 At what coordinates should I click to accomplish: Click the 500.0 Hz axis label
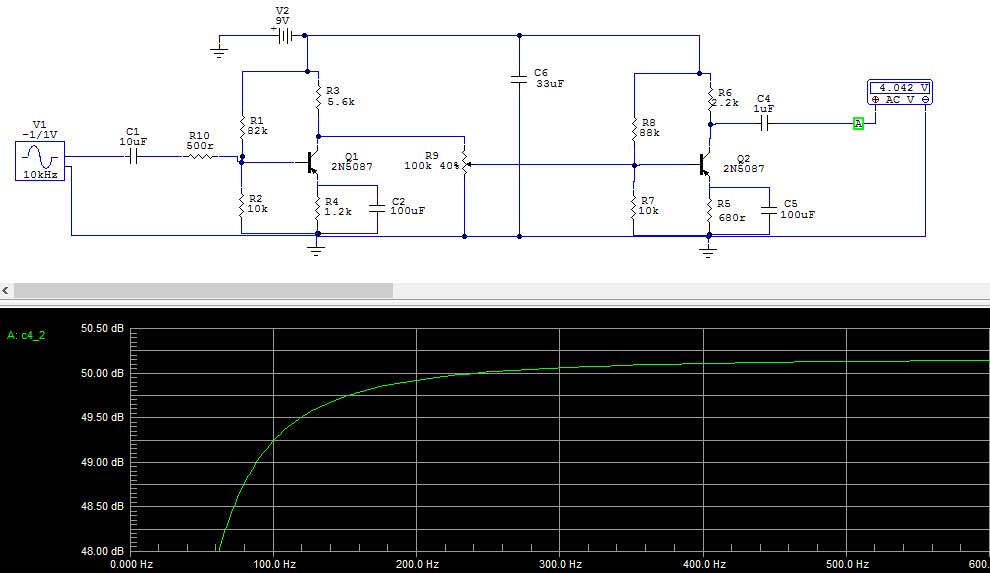coord(847,564)
